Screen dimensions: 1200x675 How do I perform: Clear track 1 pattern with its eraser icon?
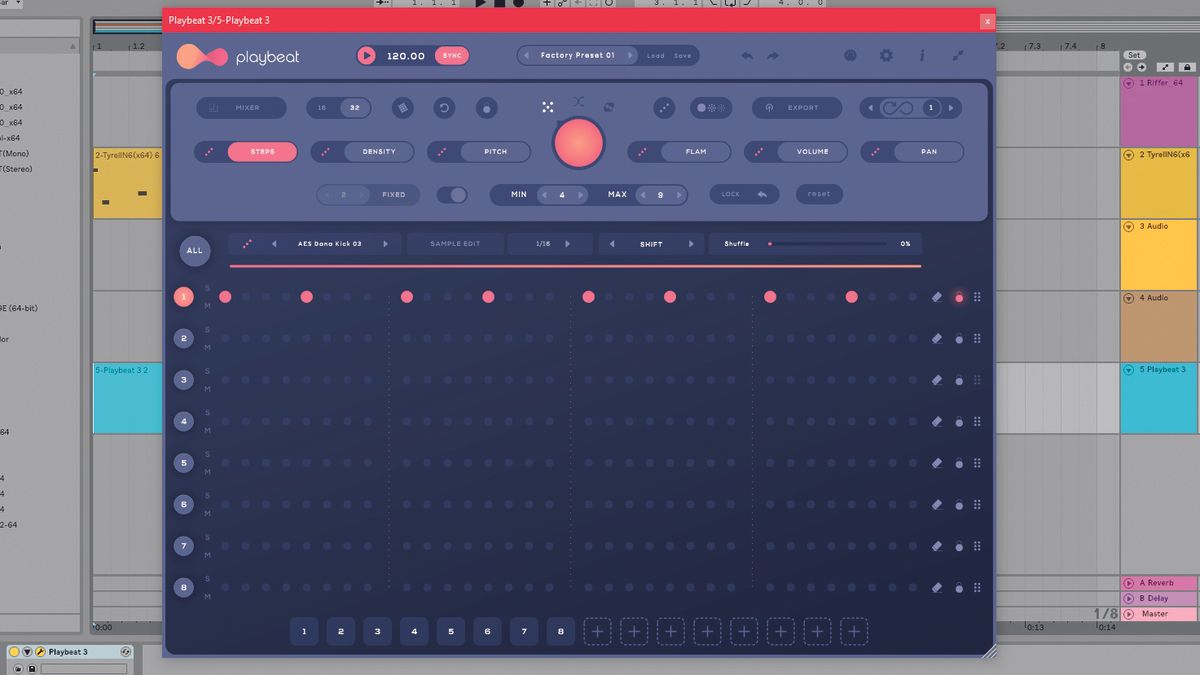tap(936, 296)
